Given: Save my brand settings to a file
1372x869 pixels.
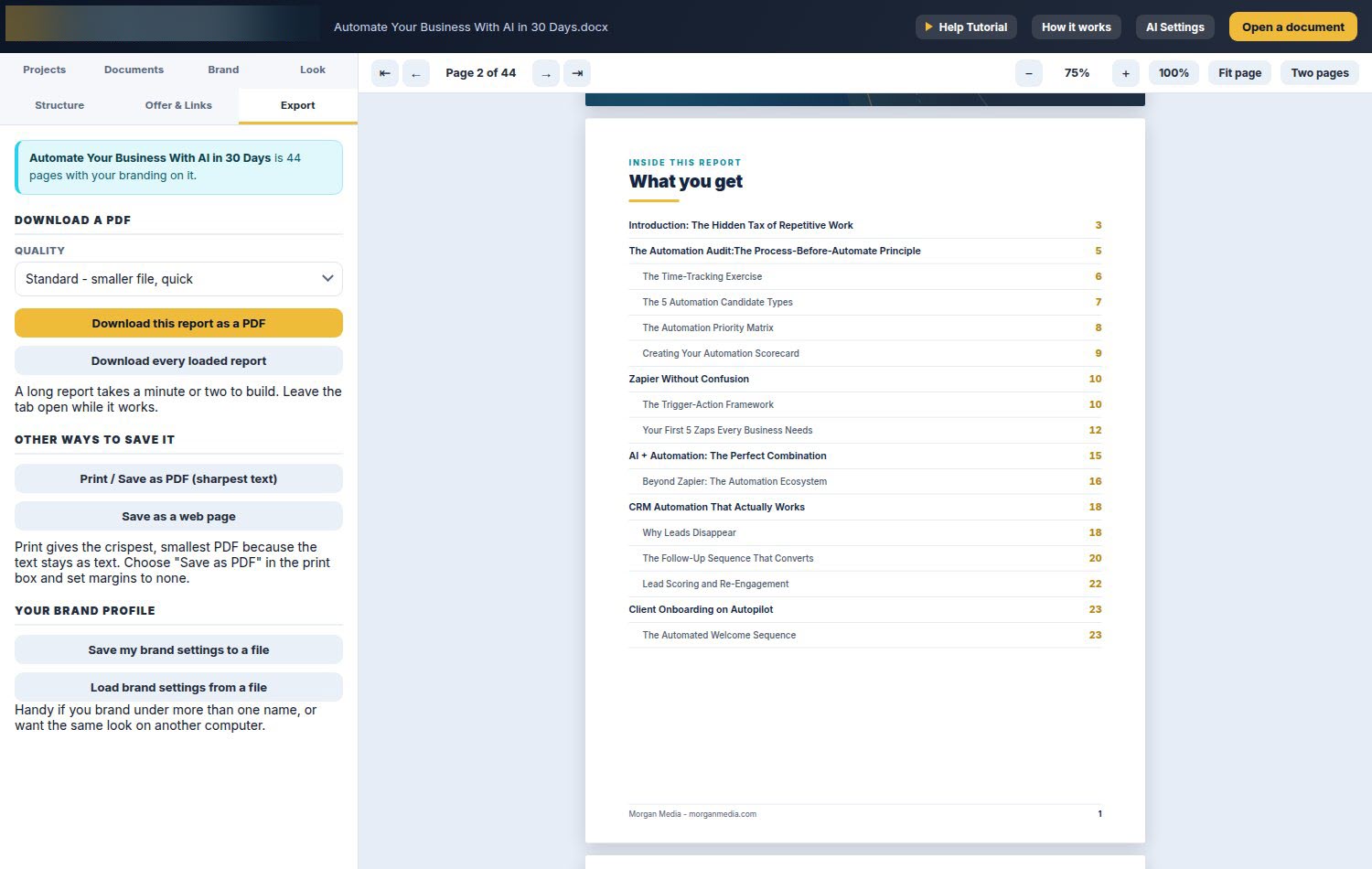Looking at the screenshot, I should pos(178,649).
